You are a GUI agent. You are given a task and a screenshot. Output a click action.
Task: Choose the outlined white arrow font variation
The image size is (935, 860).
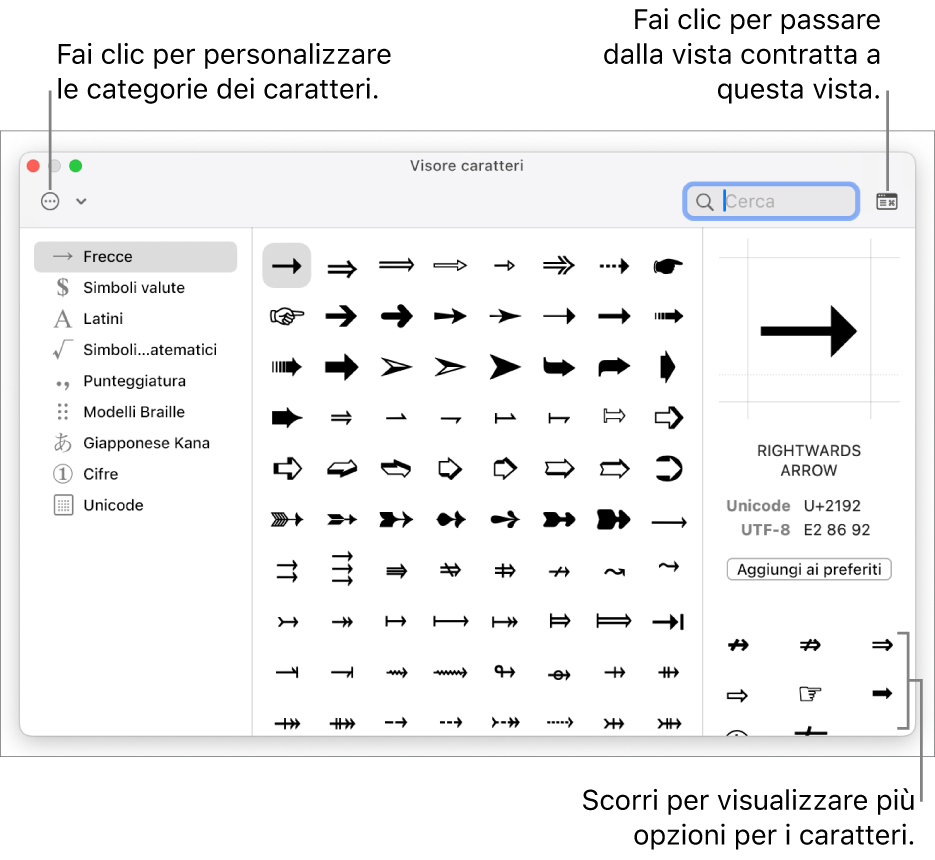tap(737, 695)
